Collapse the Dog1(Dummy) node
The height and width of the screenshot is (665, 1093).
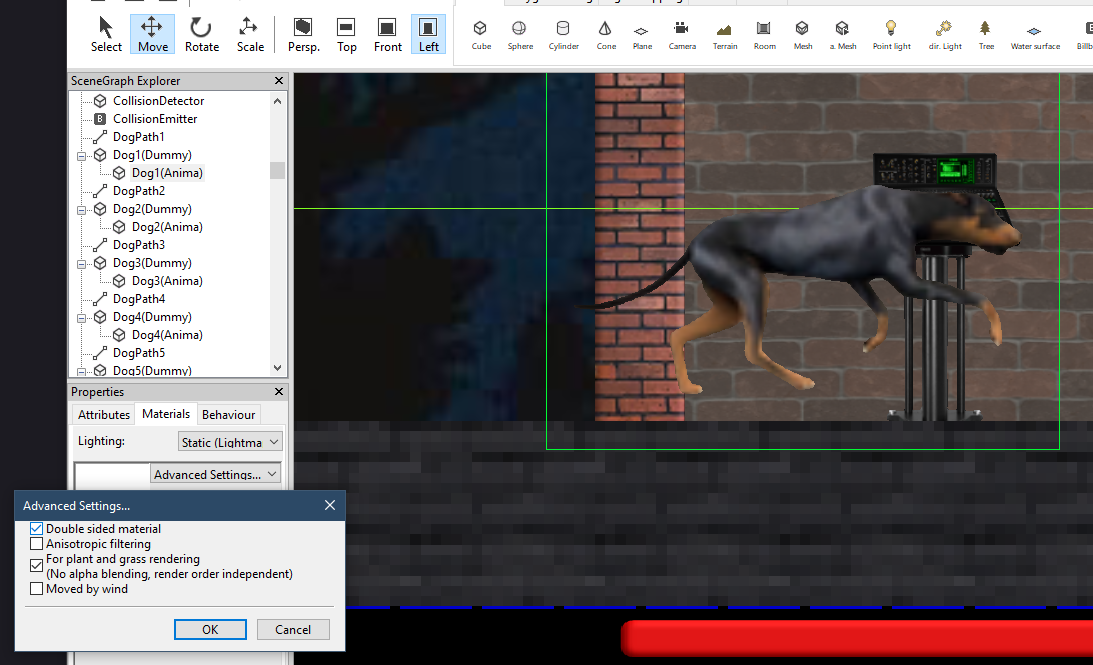pos(82,155)
